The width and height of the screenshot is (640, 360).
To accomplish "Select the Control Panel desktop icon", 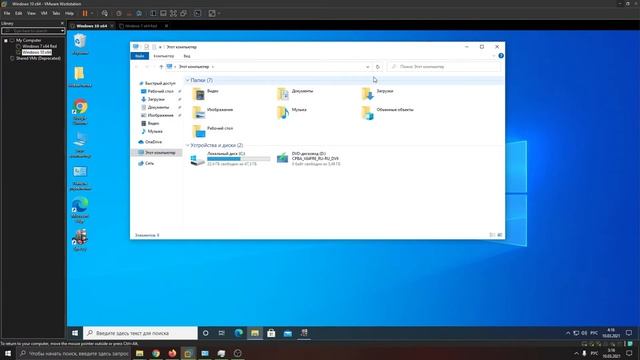I will click(80, 178).
